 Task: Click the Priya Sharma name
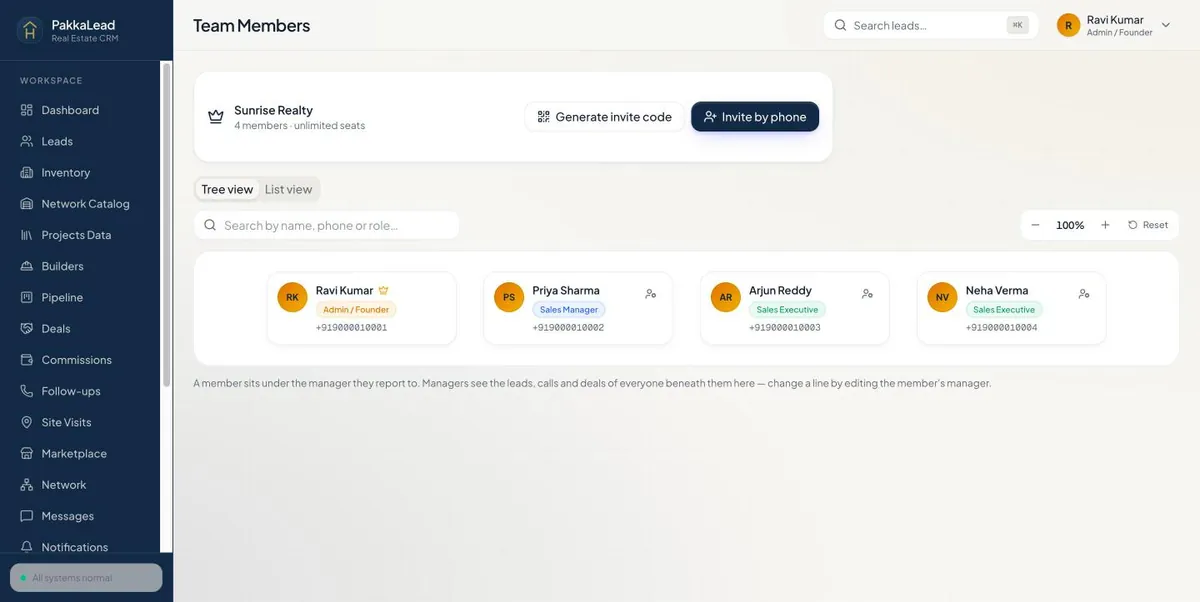(566, 290)
